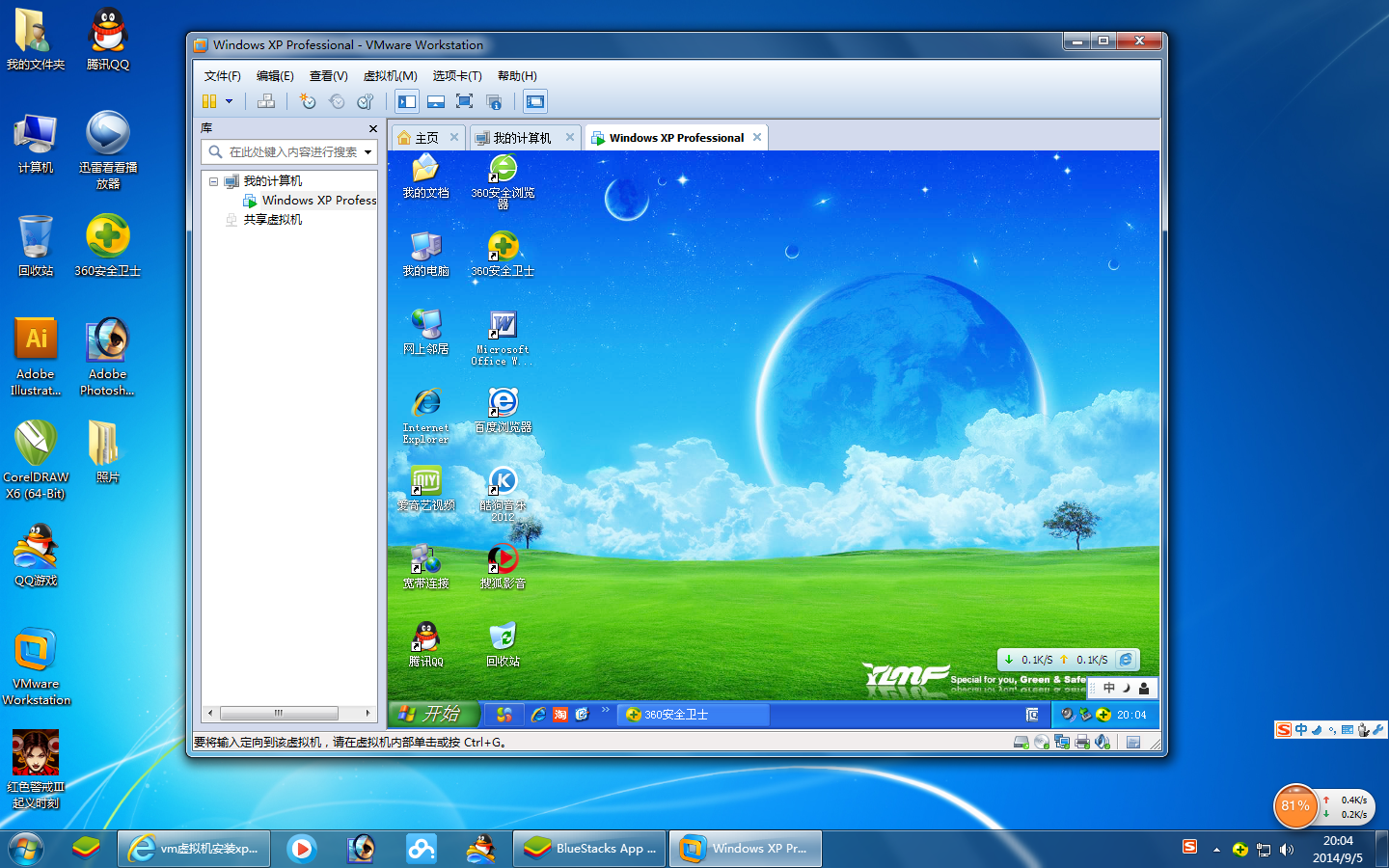Click the XP 开始 start button

433,714
